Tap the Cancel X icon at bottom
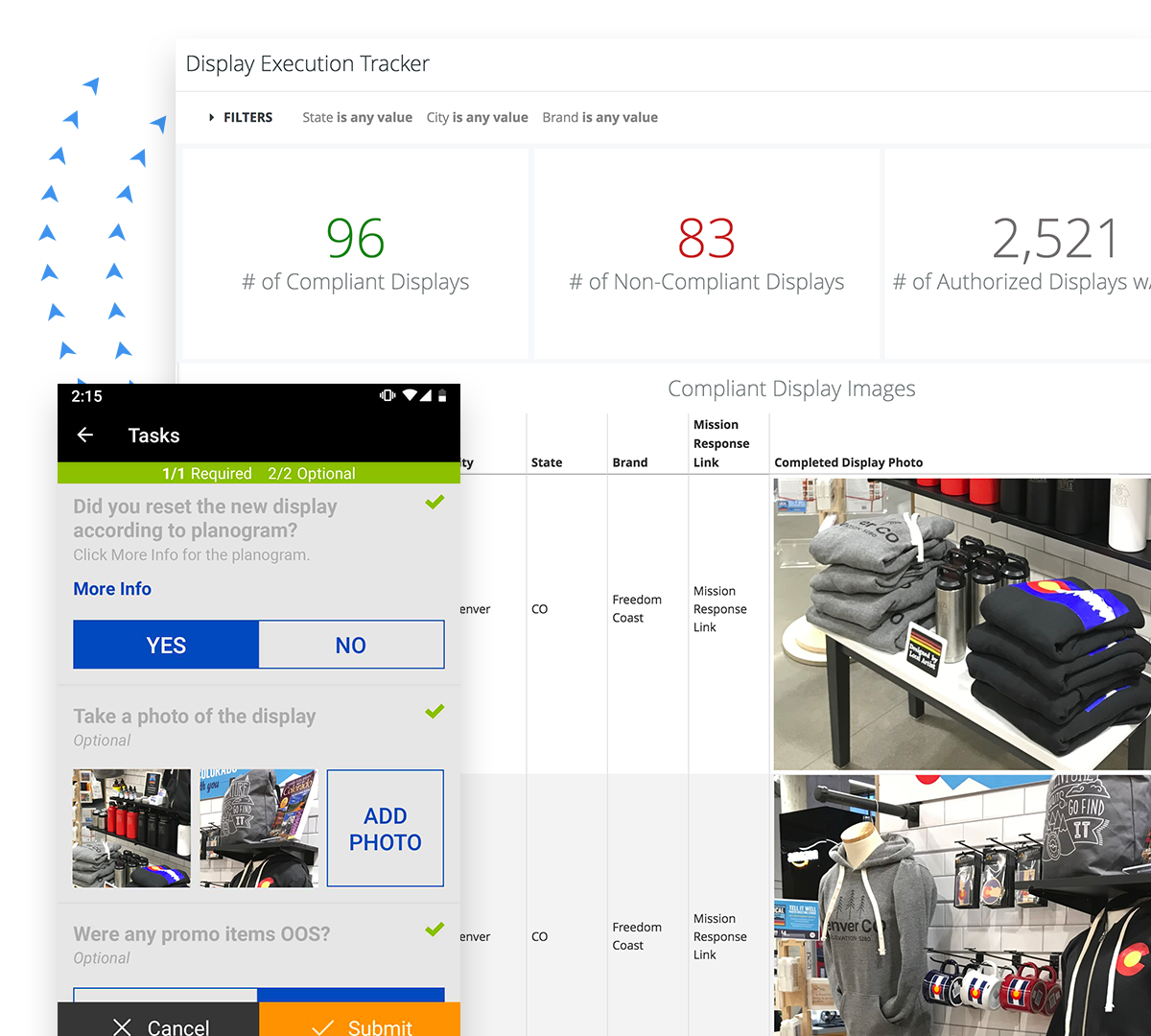The image size is (1151, 1036). (122, 1026)
